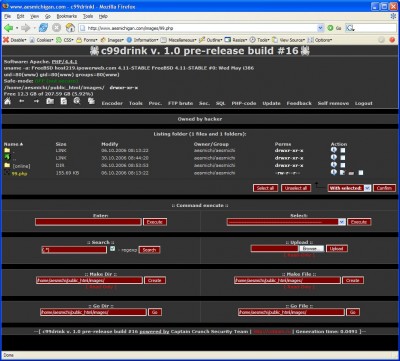Click the Confirm button
This screenshot has width=400, height=361.
(x=384, y=188)
